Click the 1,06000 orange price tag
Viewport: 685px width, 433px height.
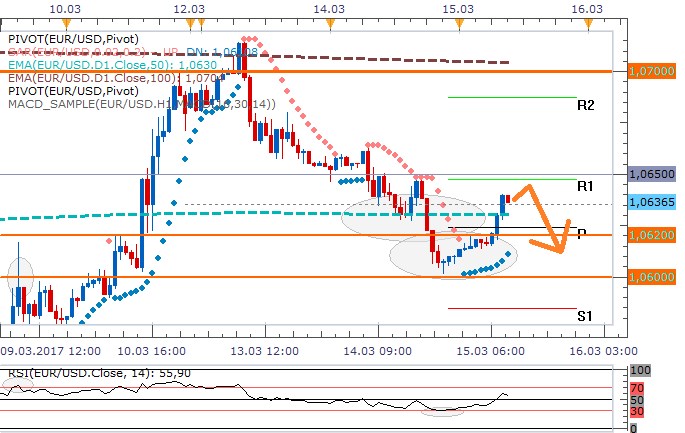(x=651, y=277)
